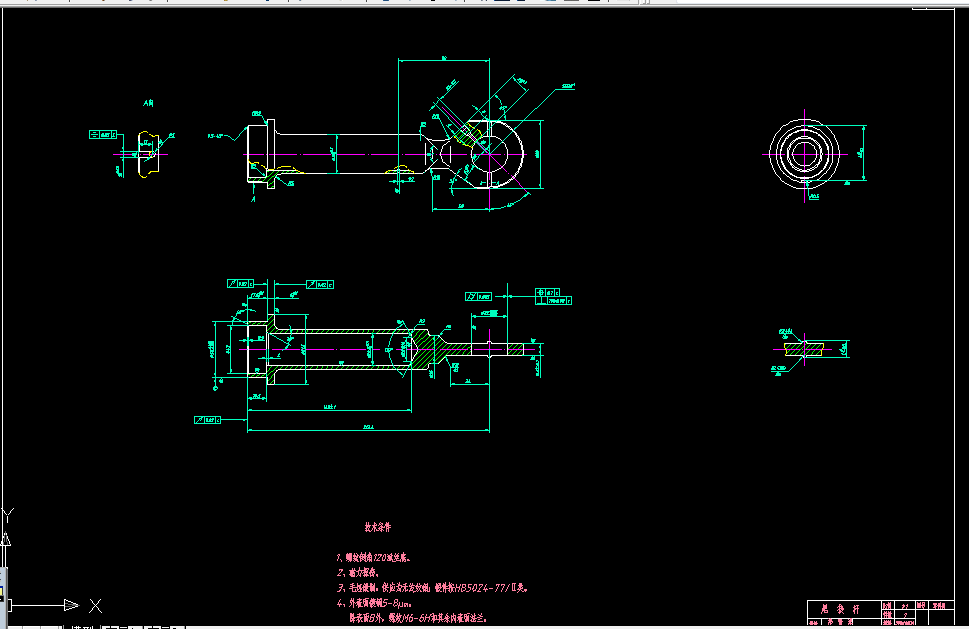Viewport: 969px width, 629px height.
Task: Select the last note line mentioning M6-6H
Action: click(x=418, y=618)
